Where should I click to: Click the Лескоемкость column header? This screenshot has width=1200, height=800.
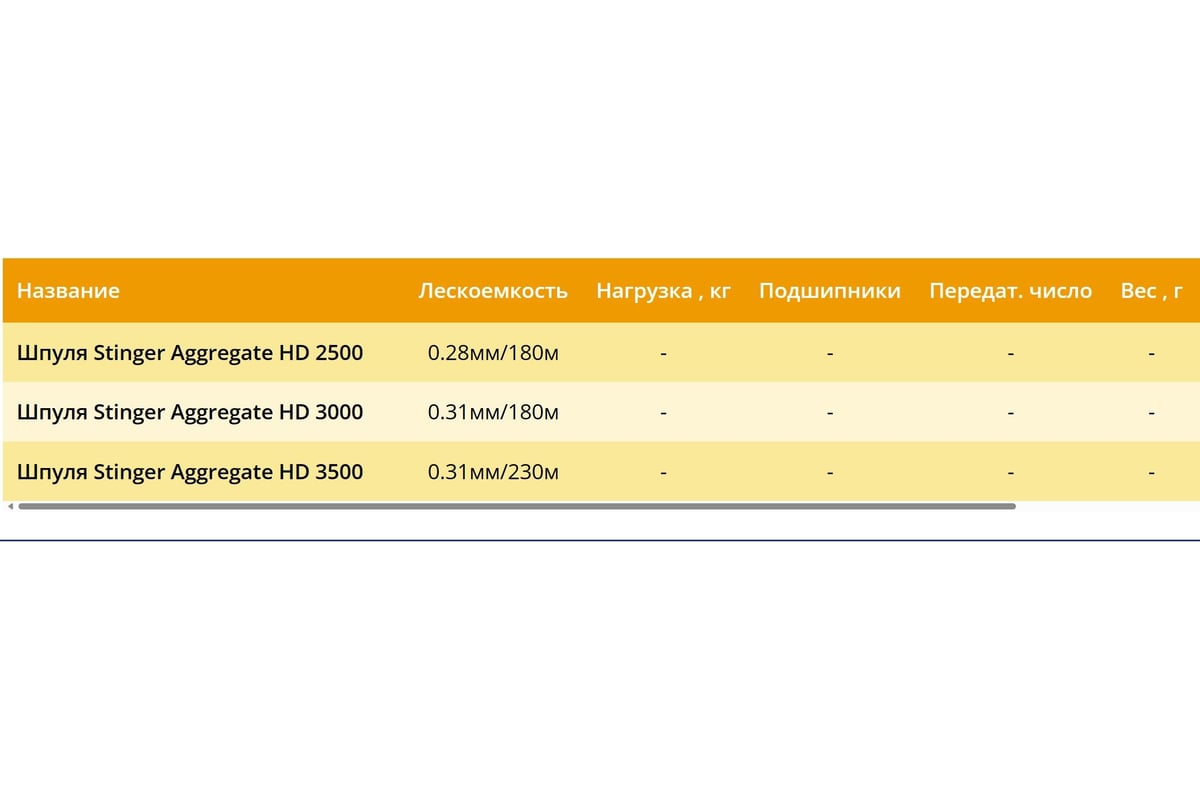[493, 291]
